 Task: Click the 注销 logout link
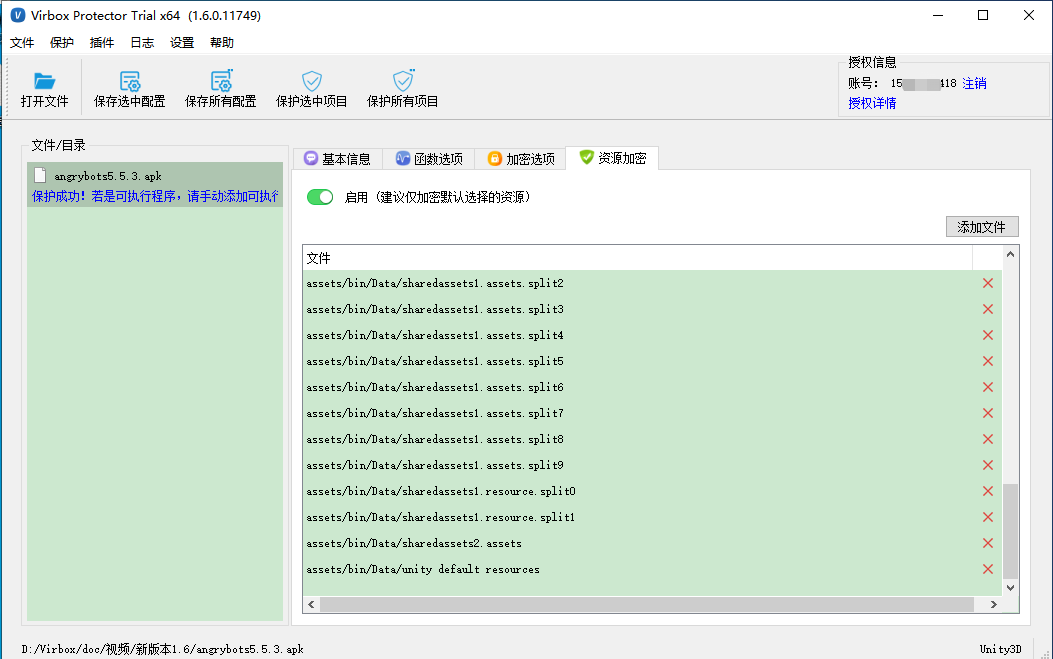tap(974, 83)
